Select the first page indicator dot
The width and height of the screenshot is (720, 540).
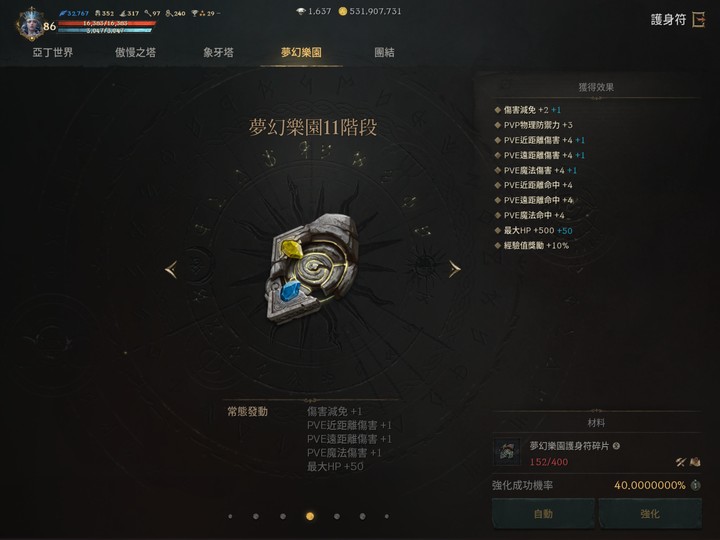[230, 517]
